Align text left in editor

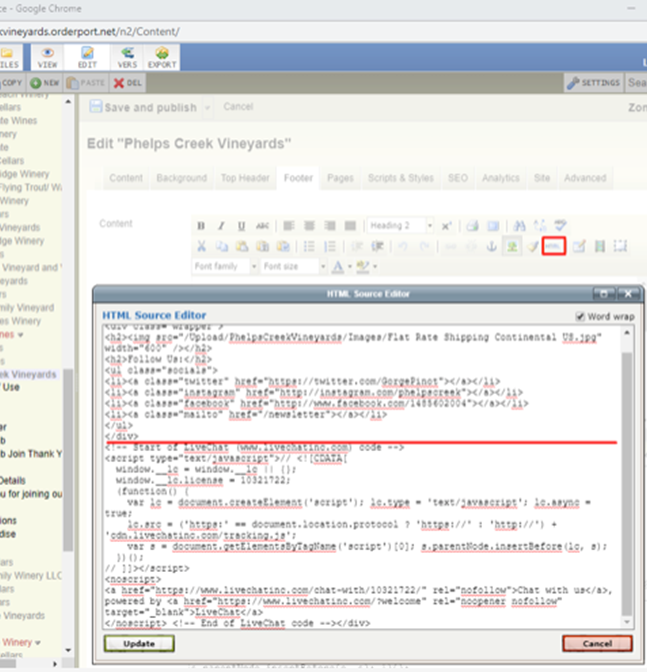click(x=289, y=226)
